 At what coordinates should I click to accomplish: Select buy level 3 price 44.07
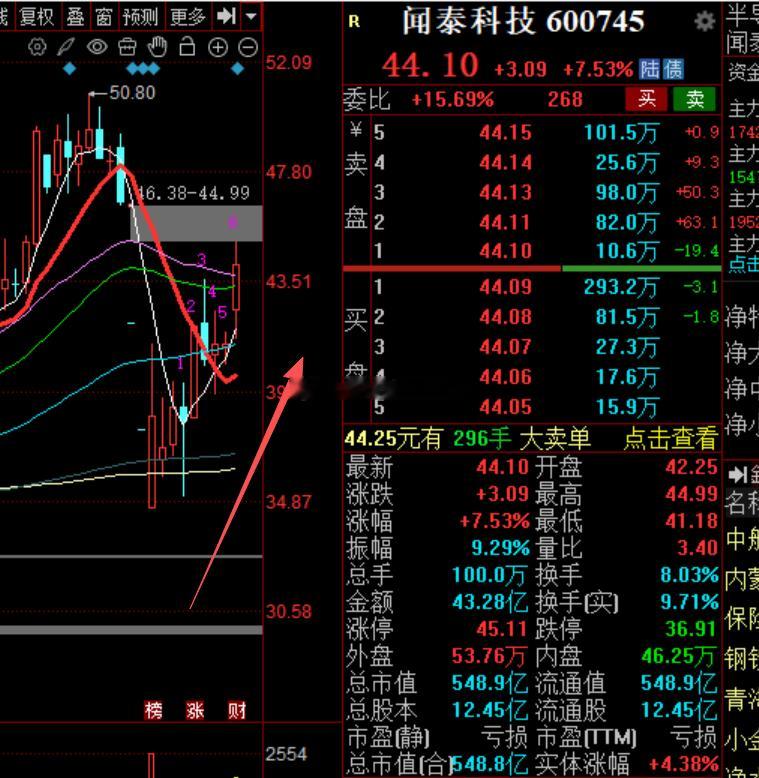click(505, 346)
